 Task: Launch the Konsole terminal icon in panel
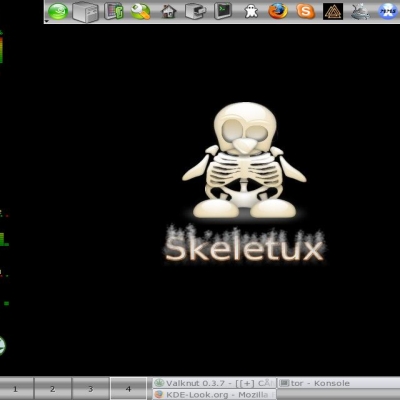click(223, 11)
